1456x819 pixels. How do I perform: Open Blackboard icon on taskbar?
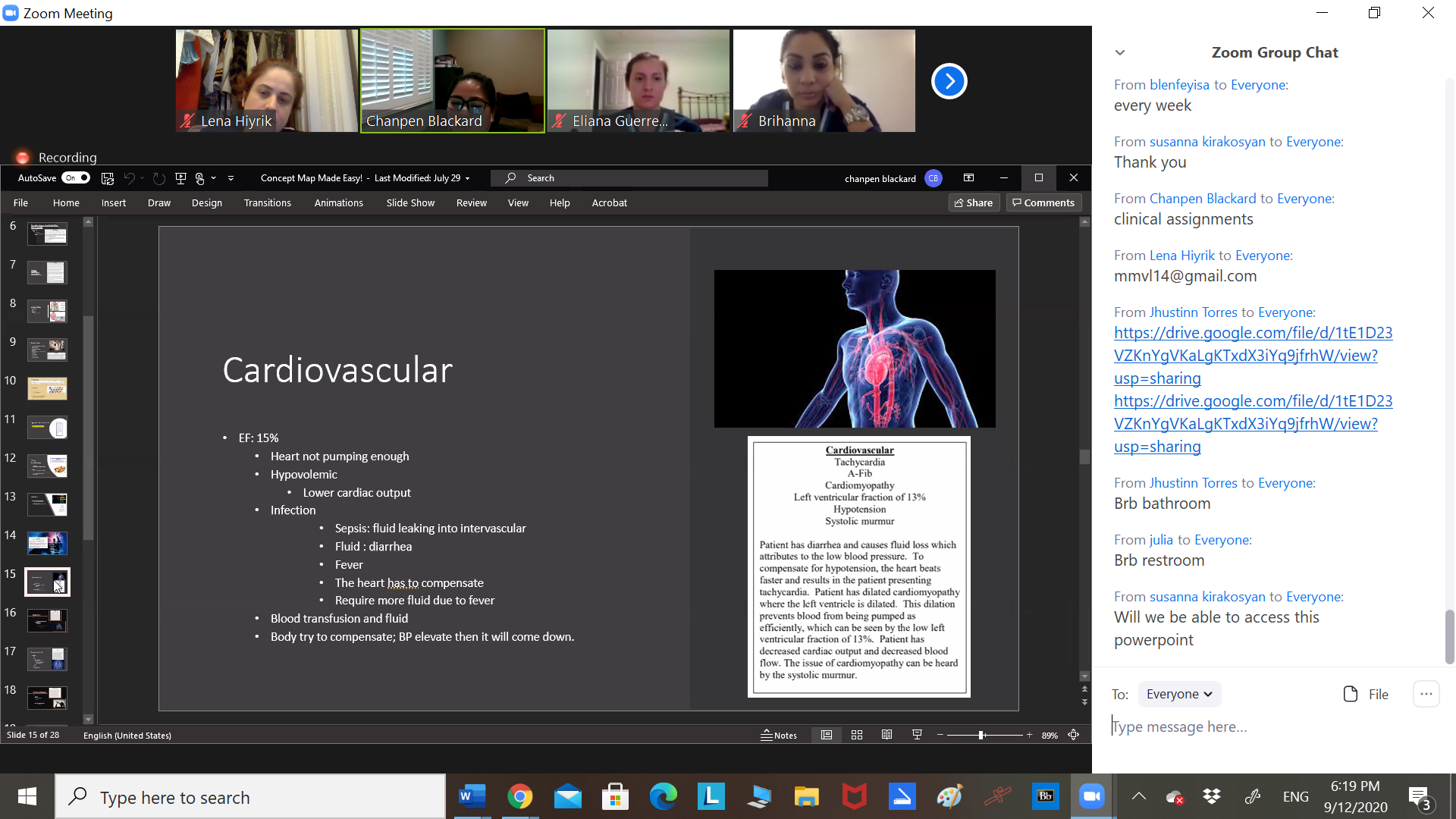(1045, 796)
